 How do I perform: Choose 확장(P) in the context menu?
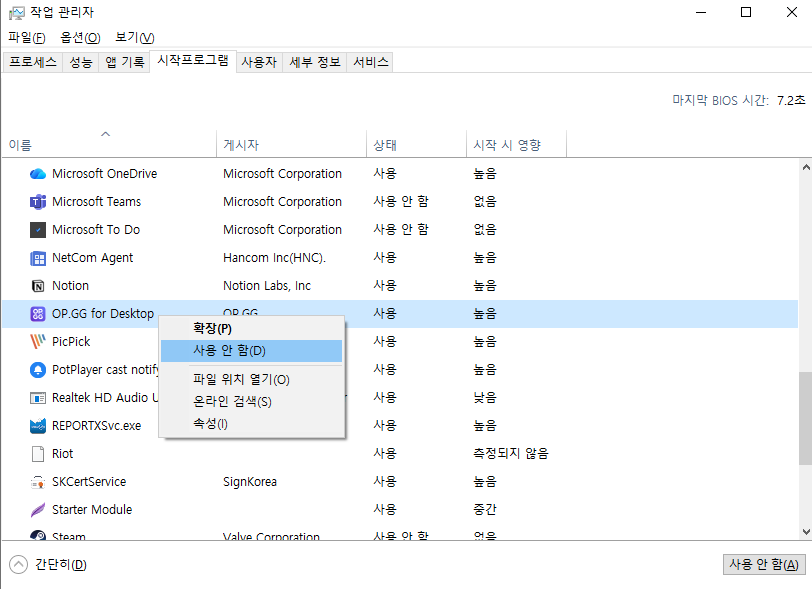click(252, 328)
